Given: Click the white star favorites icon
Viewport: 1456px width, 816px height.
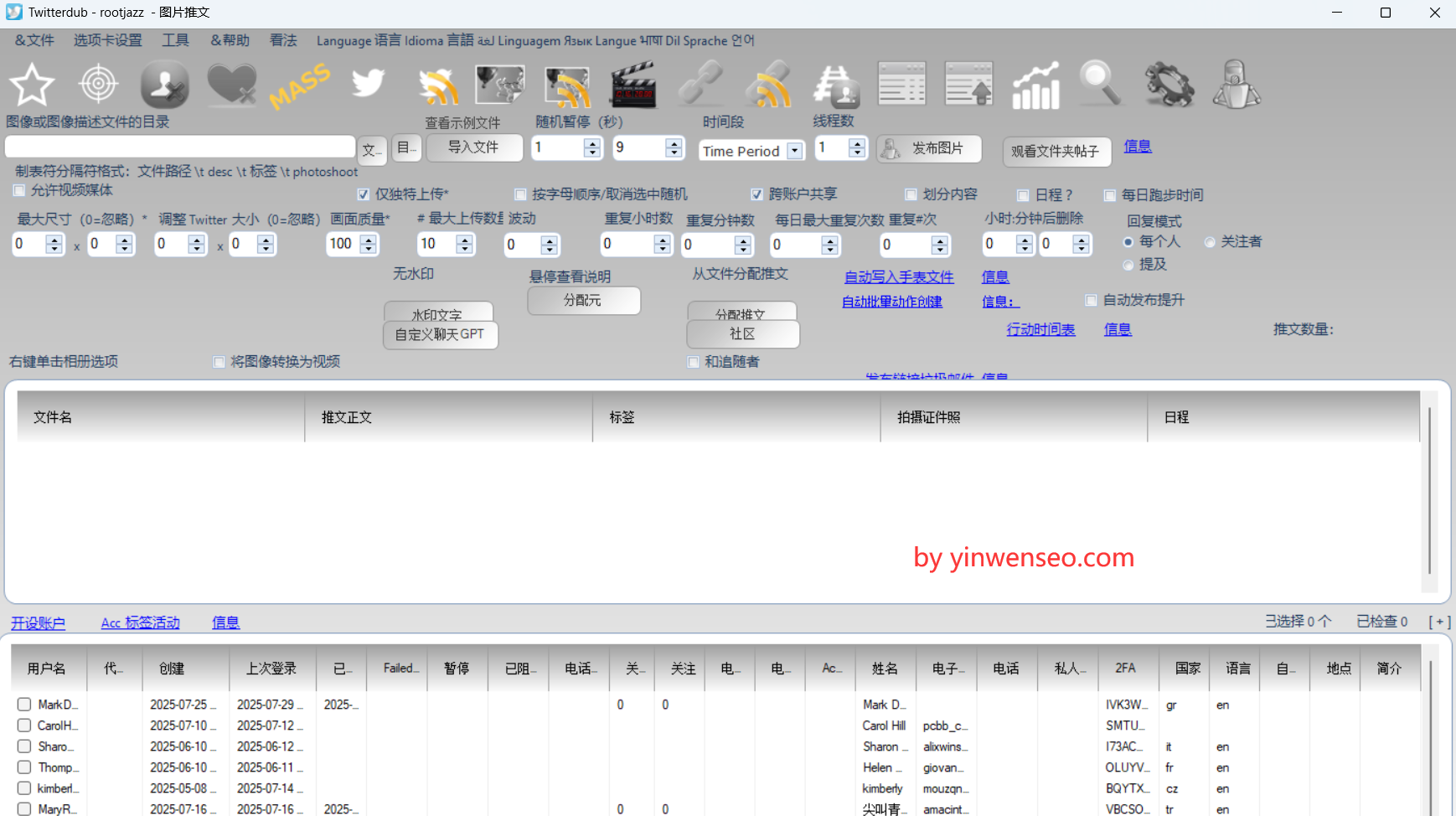Looking at the screenshot, I should [32, 85].
